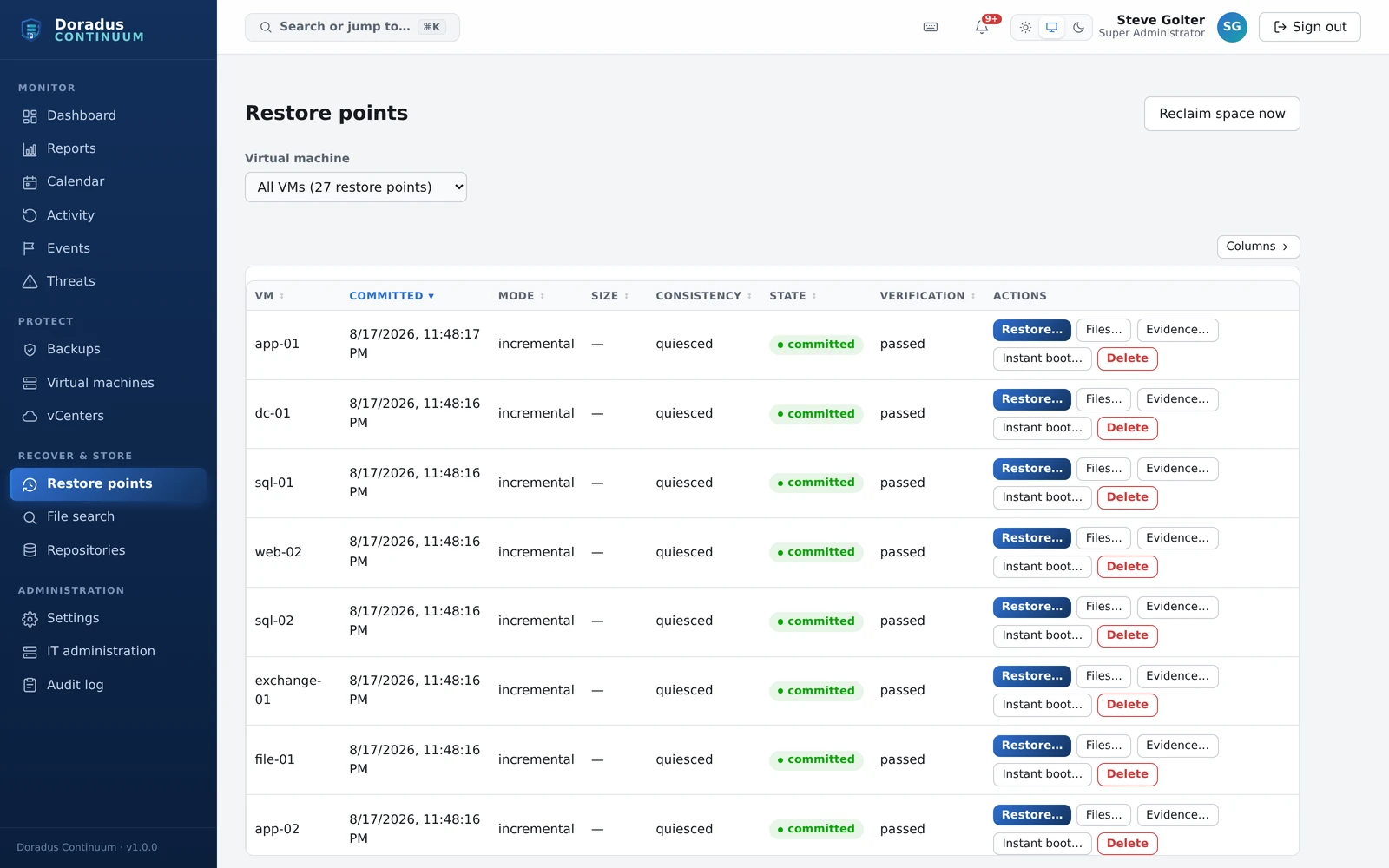Click Reclaim space now
The width and height of the screenshot is (1389, 868).
[x=1221, y=114]
